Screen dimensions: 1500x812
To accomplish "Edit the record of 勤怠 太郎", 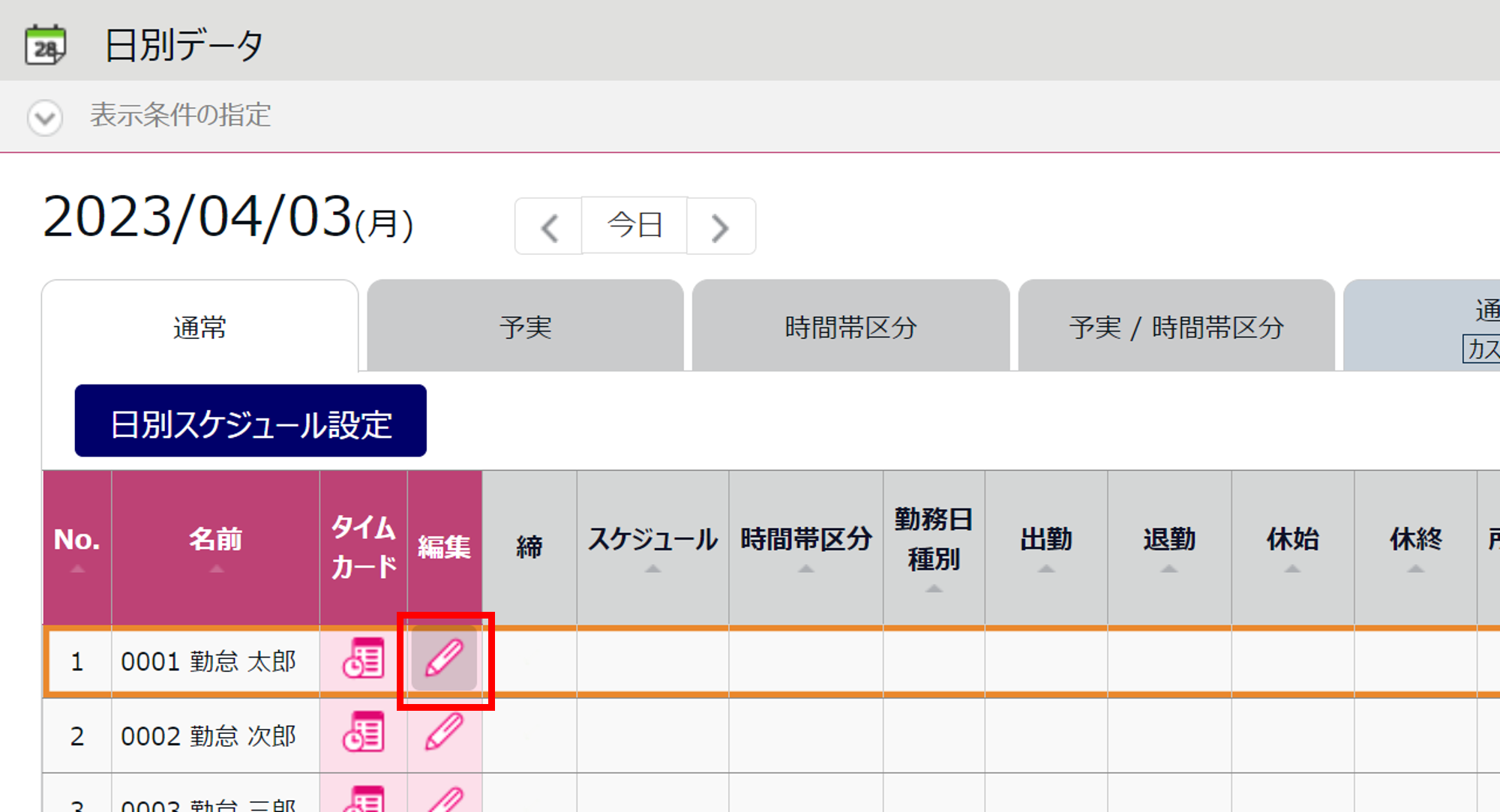I will point(444,658).
